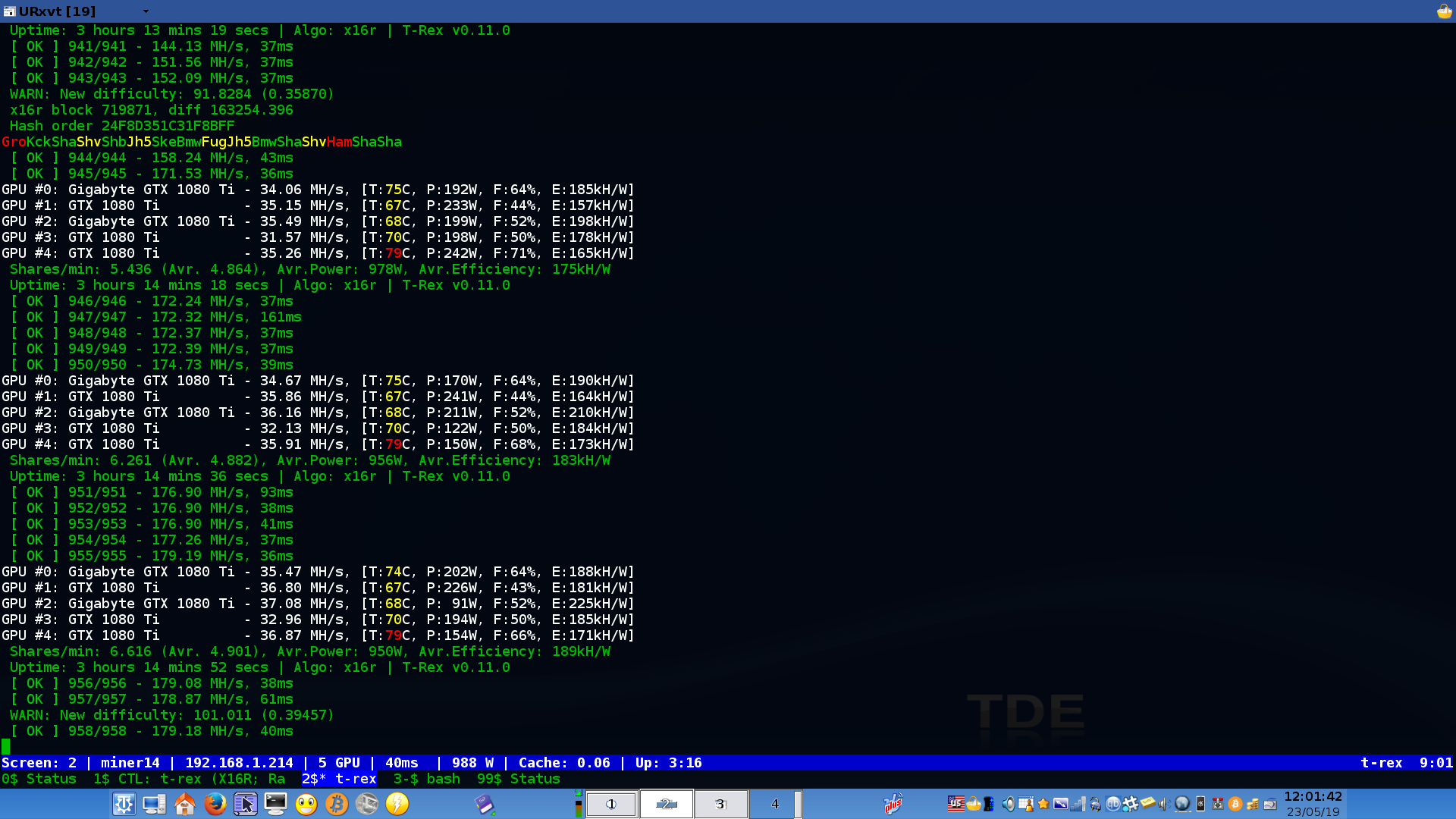Click 'Shares/min: 6.616' summary line
1456x819 pixels.
310,651
